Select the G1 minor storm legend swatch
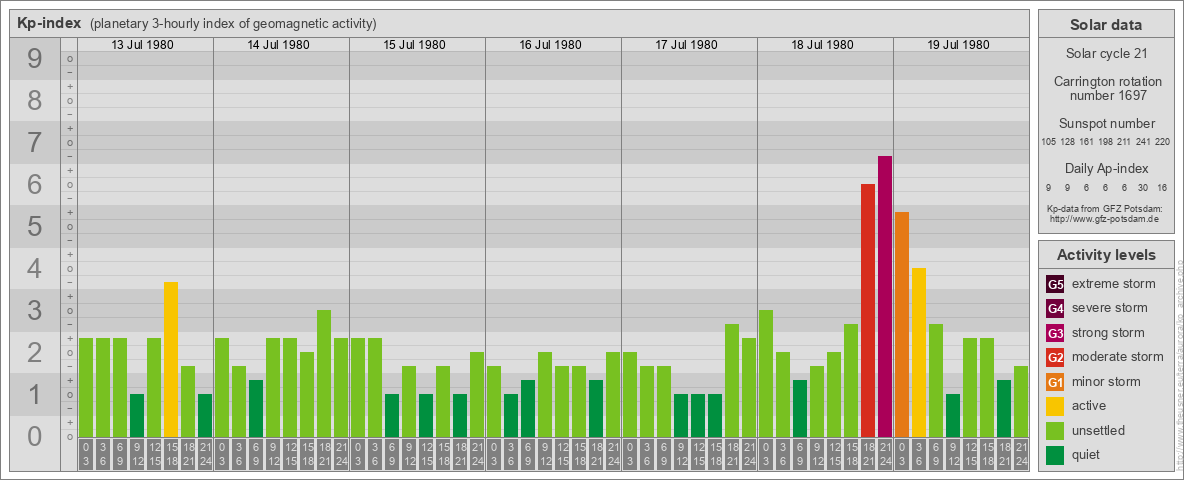The image size is (1184, 480). 1055,382
